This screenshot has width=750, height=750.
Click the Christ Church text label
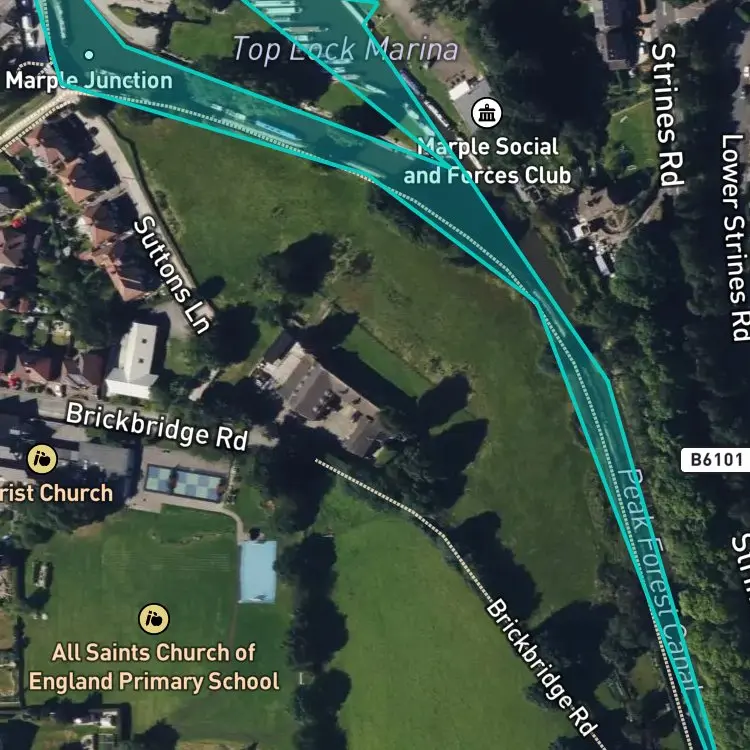click(56, 493)
